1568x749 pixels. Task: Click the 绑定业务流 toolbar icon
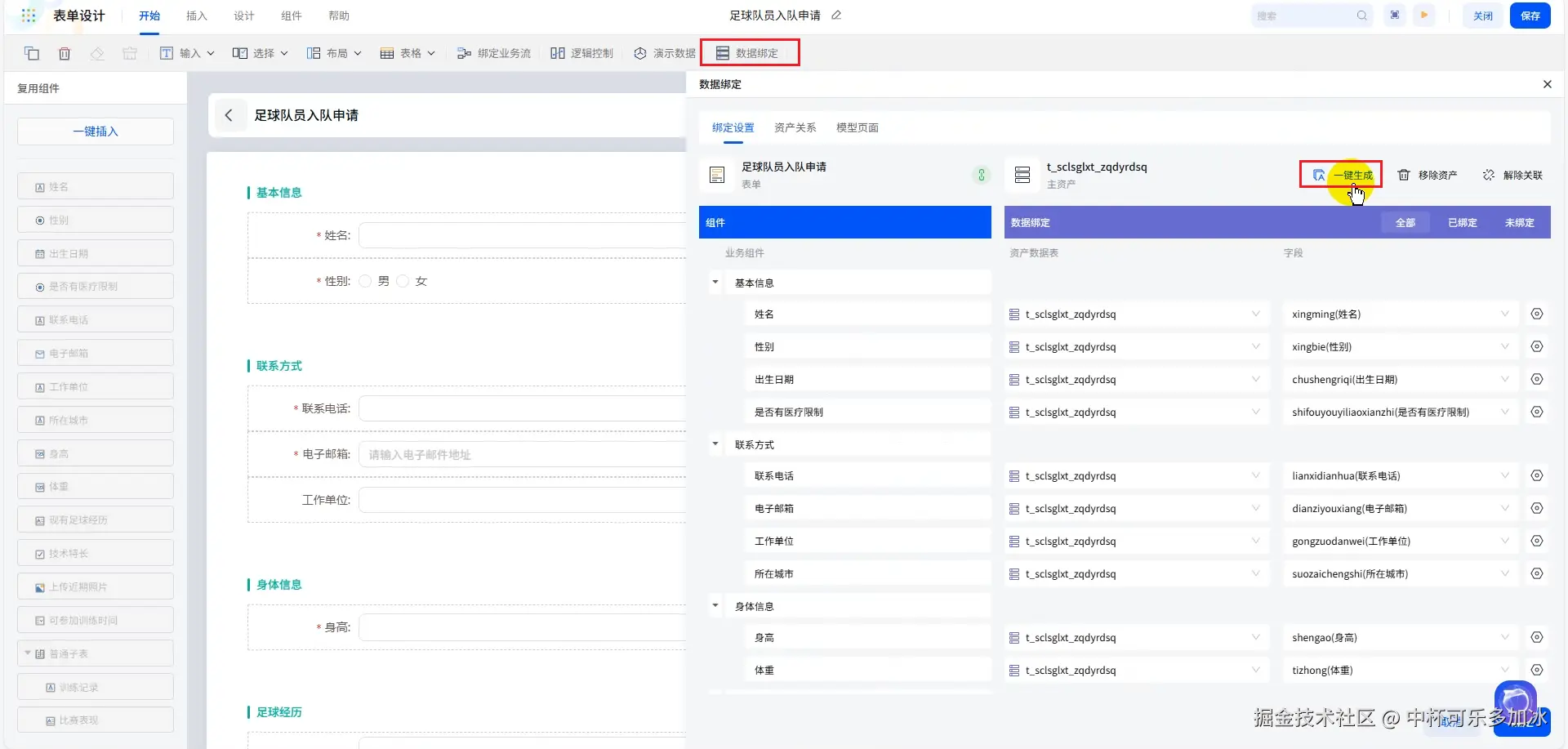point(464,53)
